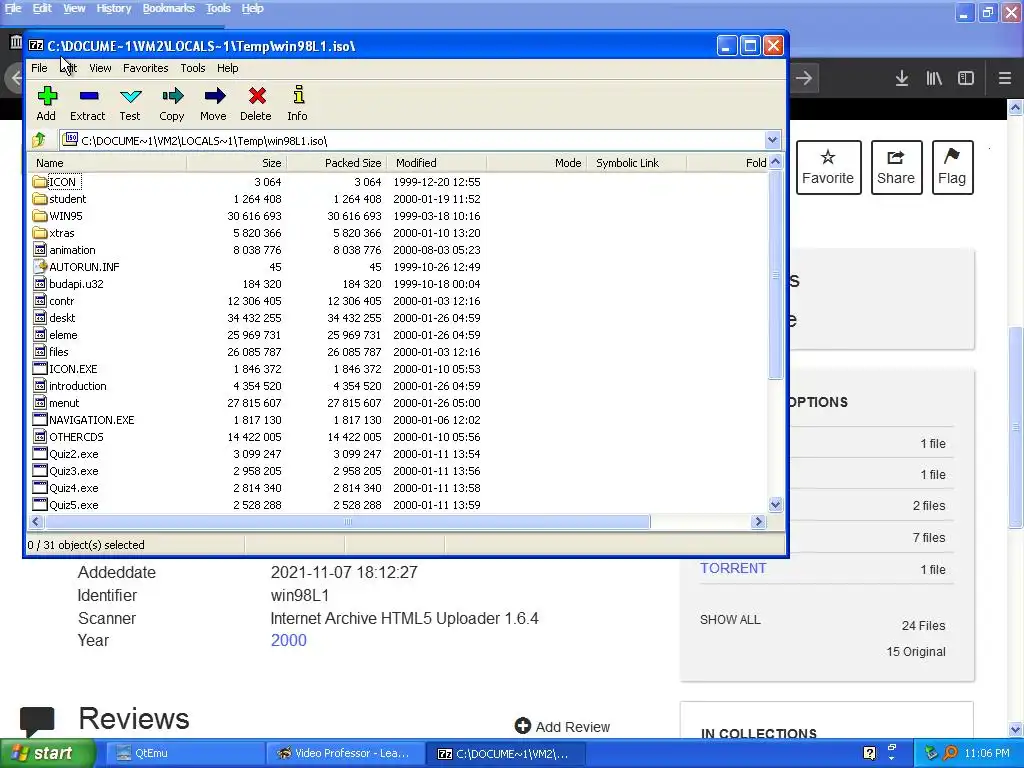Click the horizontal scrollbar left arrow

pyautogui.click(x=36, y=521)
